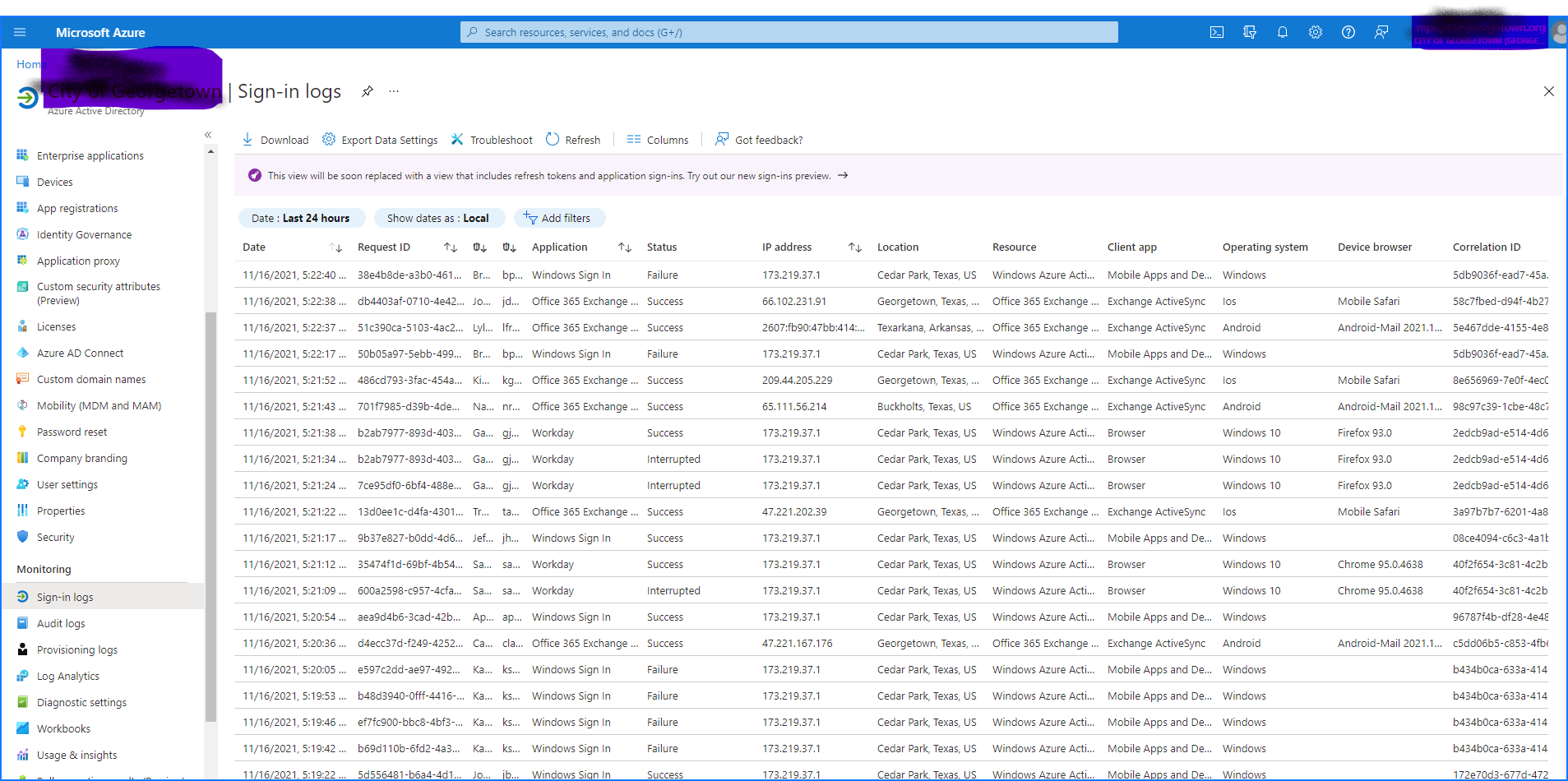Open the Columns chooser

point(658,140)
